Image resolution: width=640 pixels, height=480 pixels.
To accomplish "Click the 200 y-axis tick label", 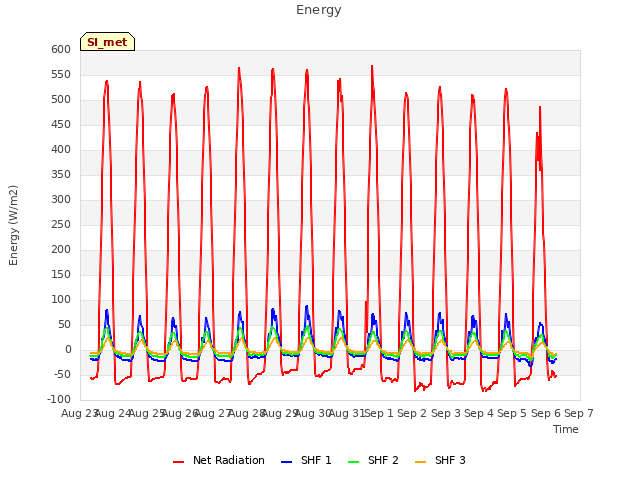I will click(61, 249).
